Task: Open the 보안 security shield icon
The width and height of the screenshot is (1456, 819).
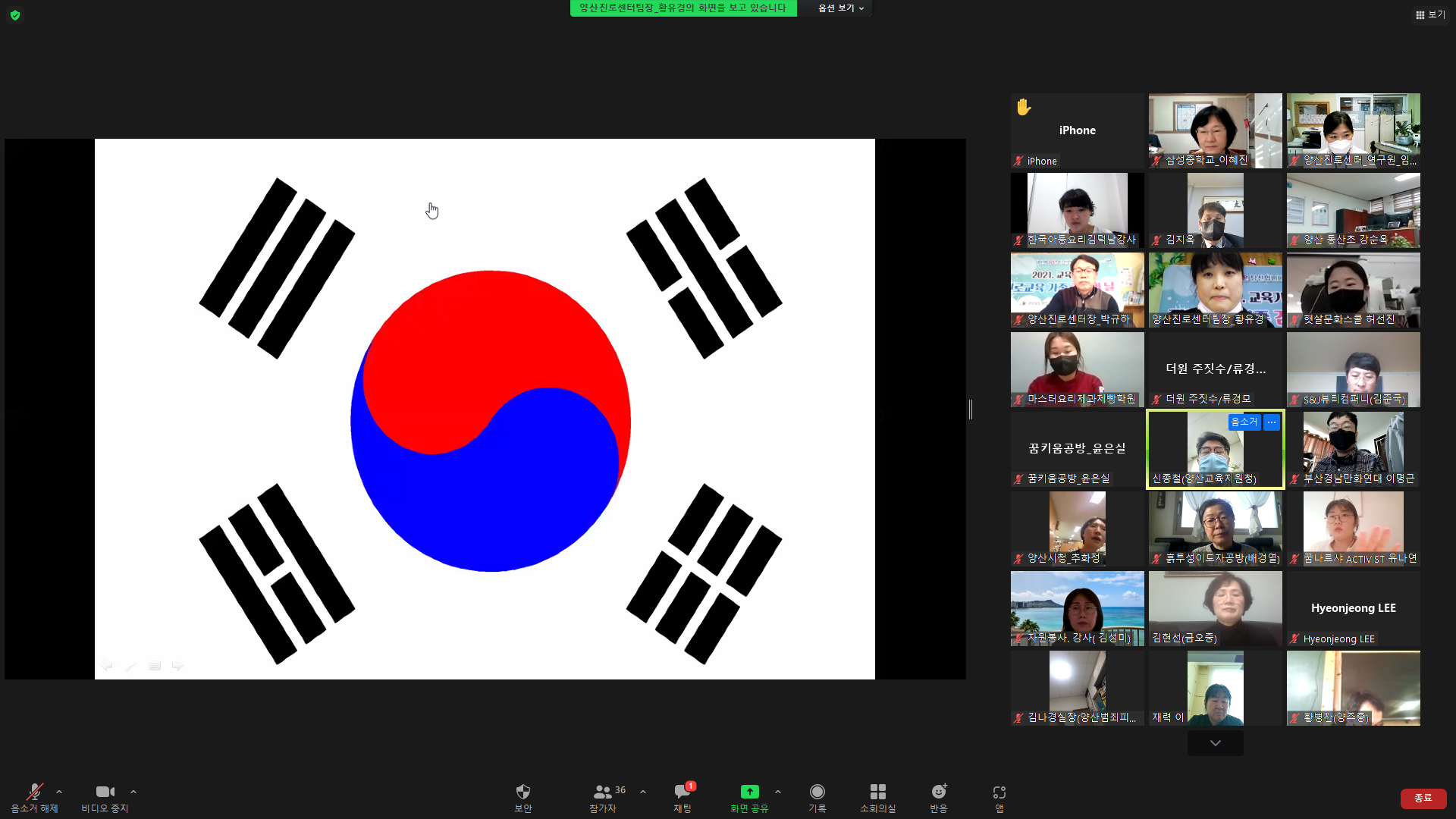Action: coord(523,798)
